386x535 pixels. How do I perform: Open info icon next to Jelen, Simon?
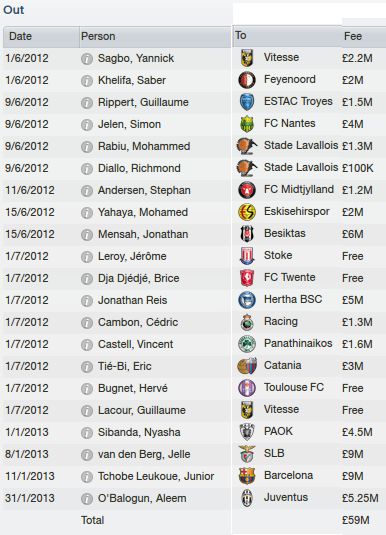point(87,125)
